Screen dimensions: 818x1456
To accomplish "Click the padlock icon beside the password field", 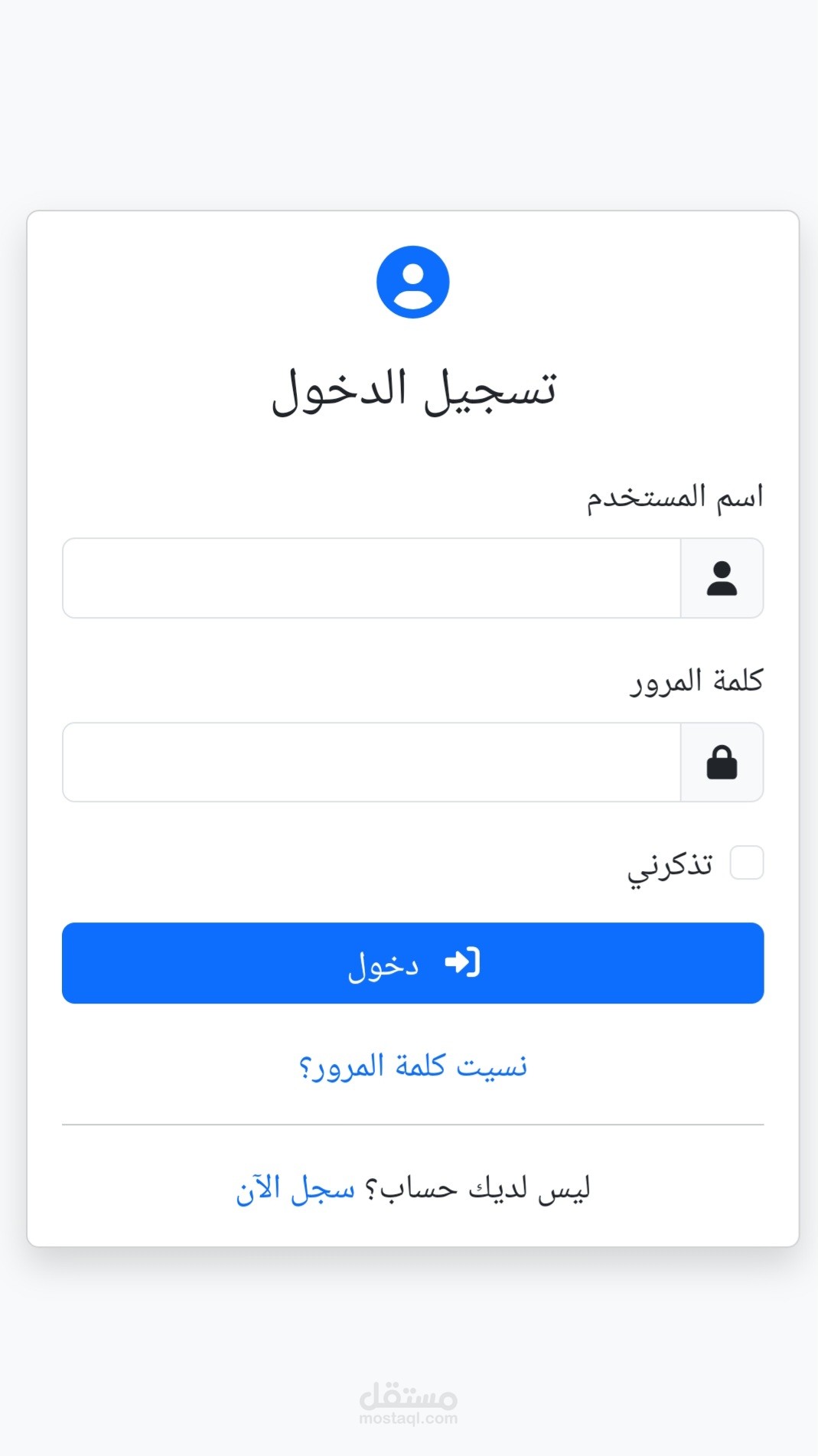I will 722,762.
